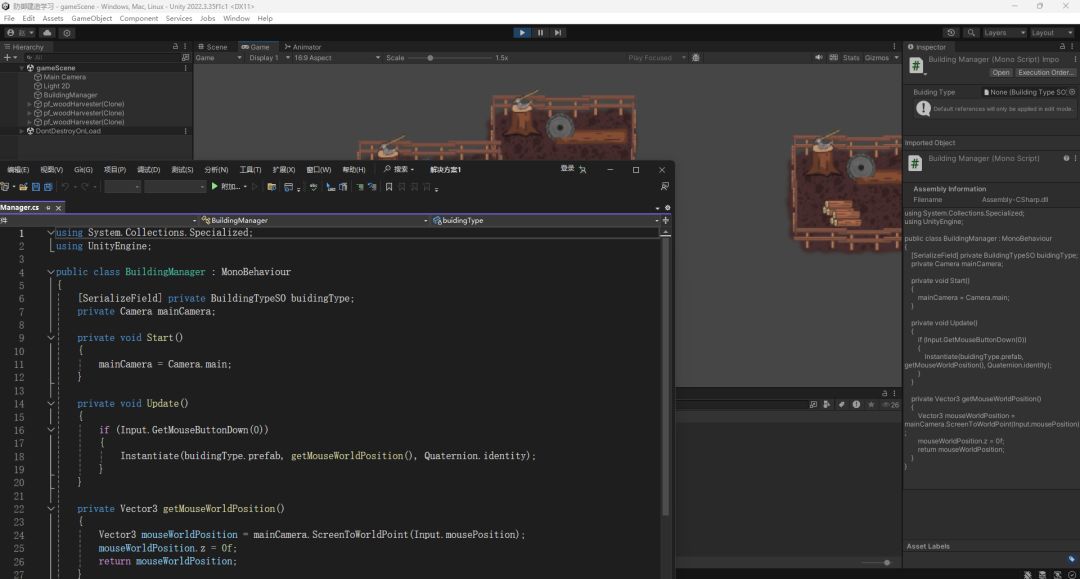The width and height of the screenshot is (1080, 579).
Task: Click the Execution Order... button
Action: tap(1046, 72)
